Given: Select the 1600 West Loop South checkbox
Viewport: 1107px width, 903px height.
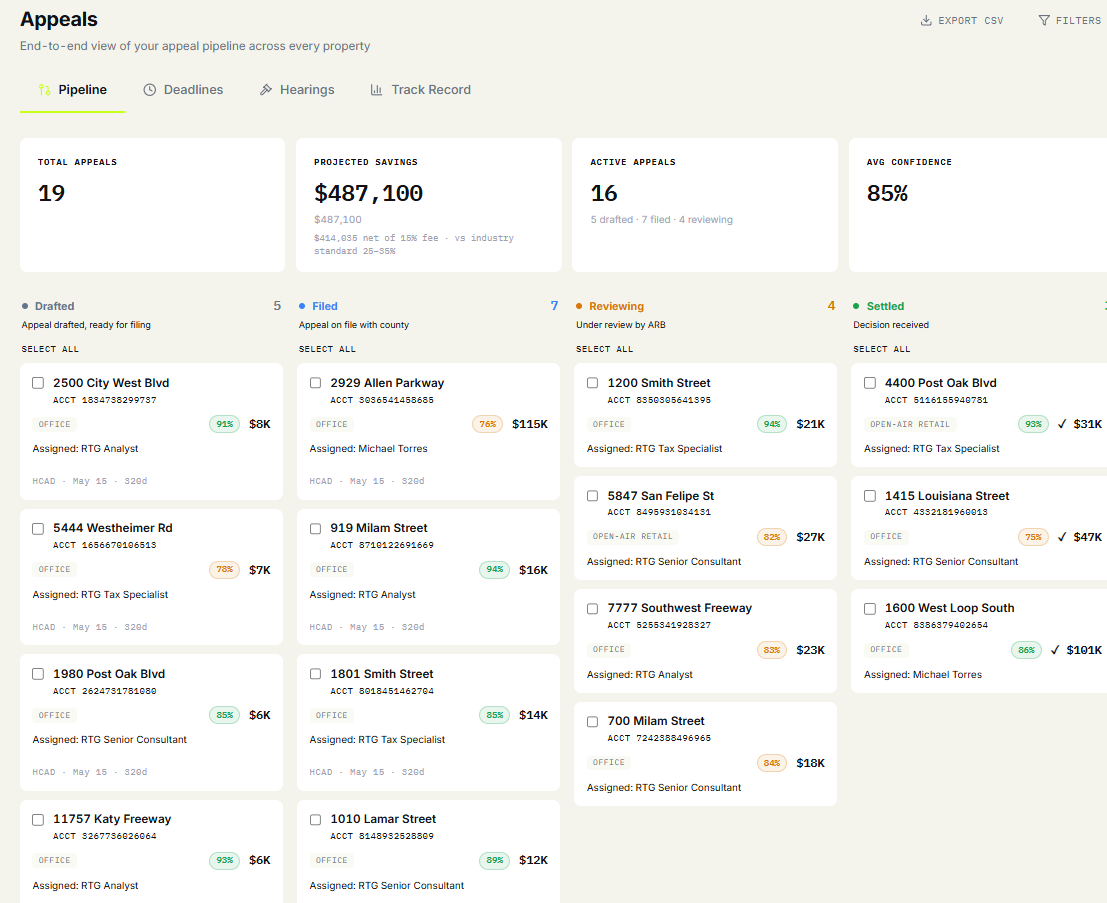Looking at the screenshot, I should pyautogui.click(x=870, y=609).
